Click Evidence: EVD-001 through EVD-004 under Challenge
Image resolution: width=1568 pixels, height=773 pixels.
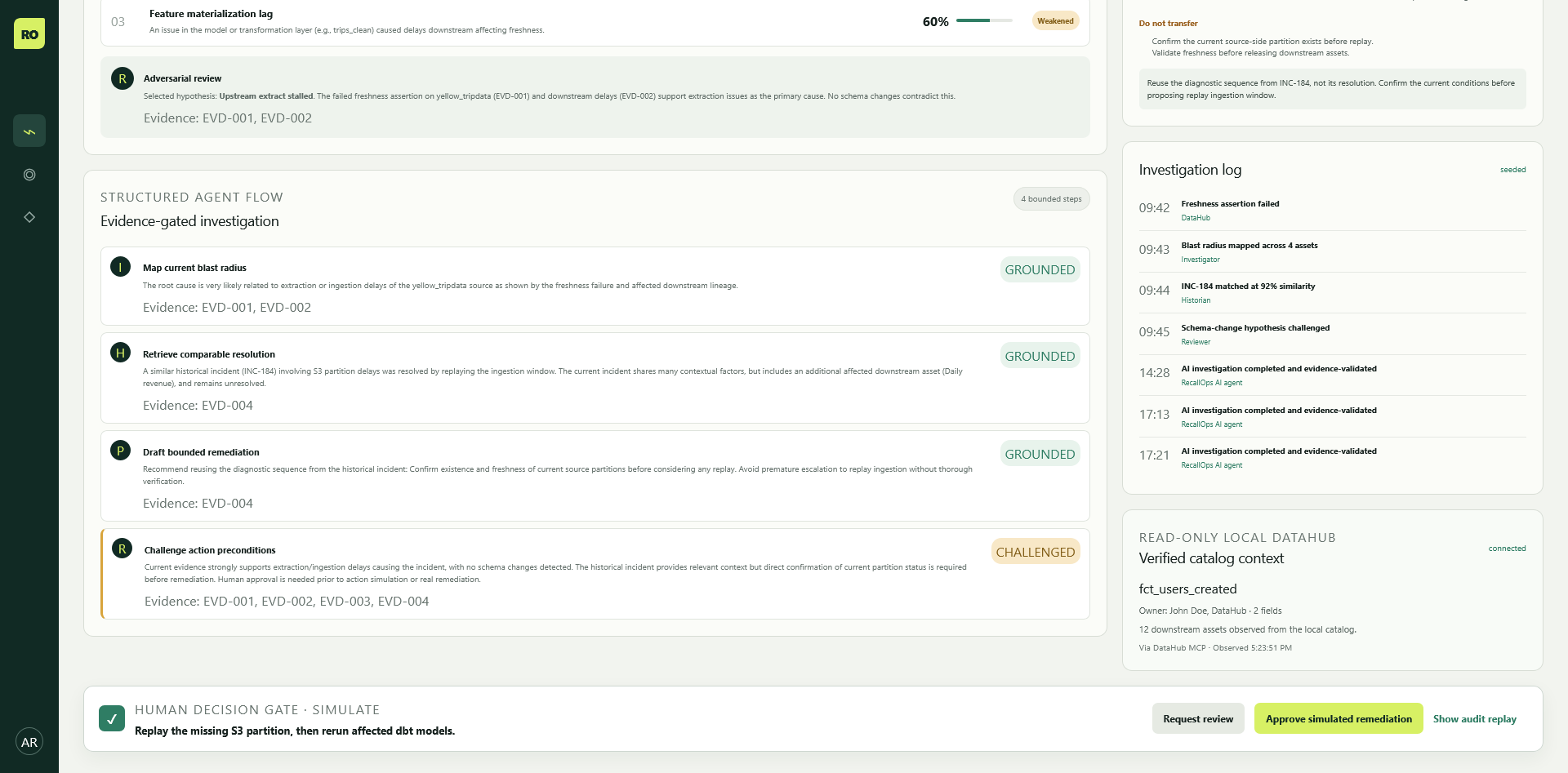pyautogui.click(x=287, y=602)
